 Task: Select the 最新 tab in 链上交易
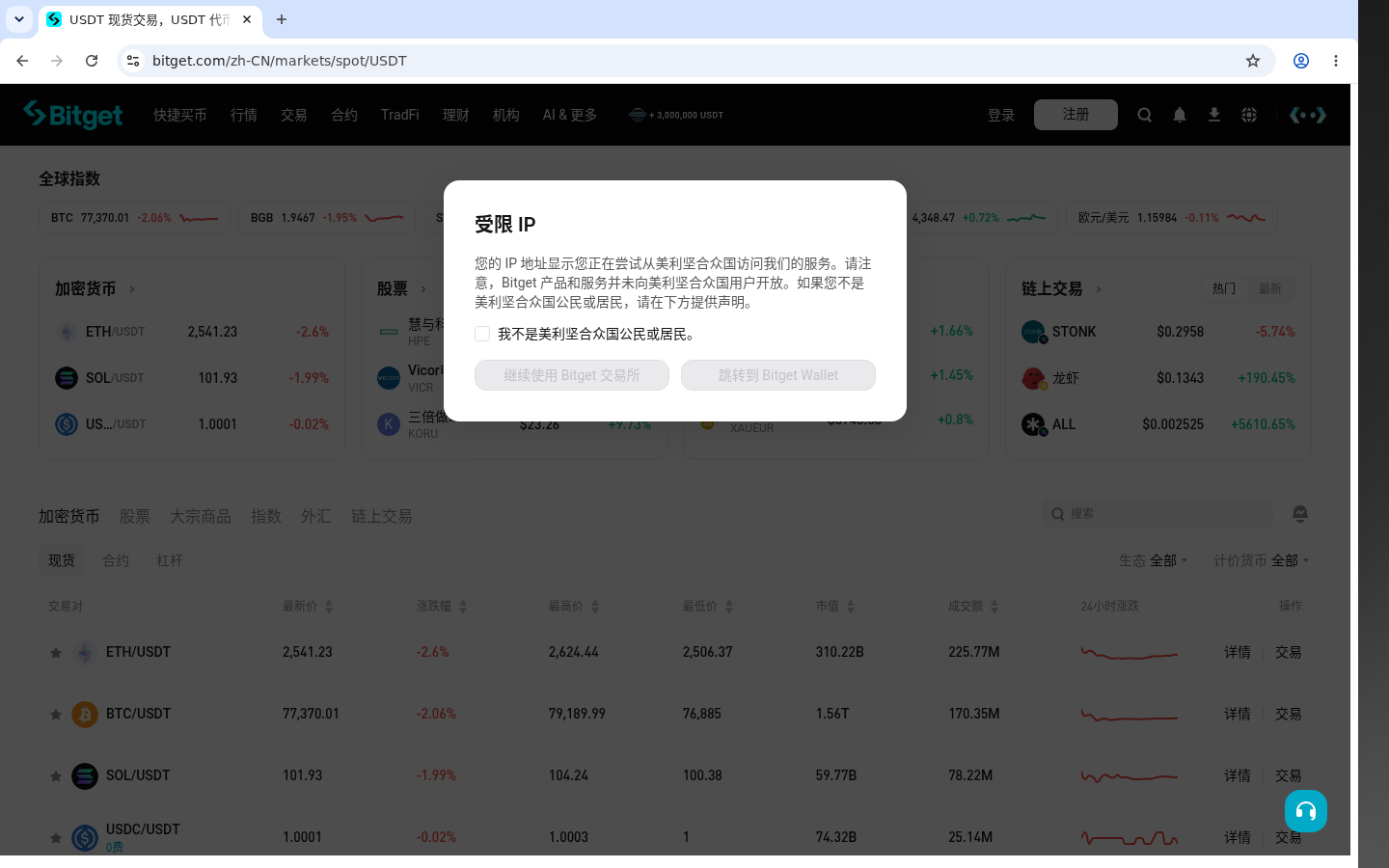click(1270, 288)
